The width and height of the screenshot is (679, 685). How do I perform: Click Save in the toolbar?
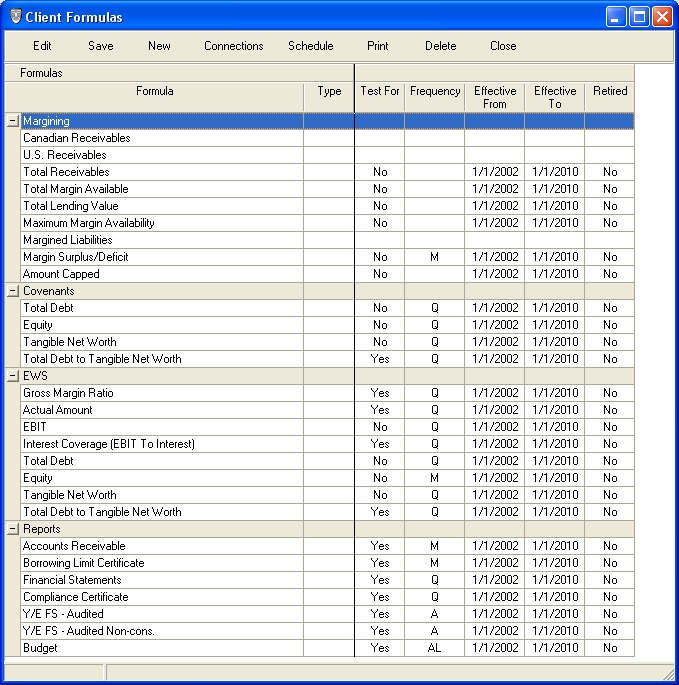point(100,46)
